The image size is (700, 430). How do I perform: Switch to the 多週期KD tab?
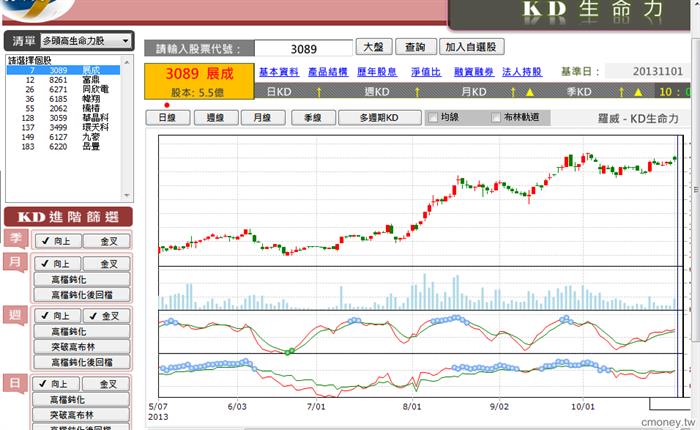click(x=379, y=118)
